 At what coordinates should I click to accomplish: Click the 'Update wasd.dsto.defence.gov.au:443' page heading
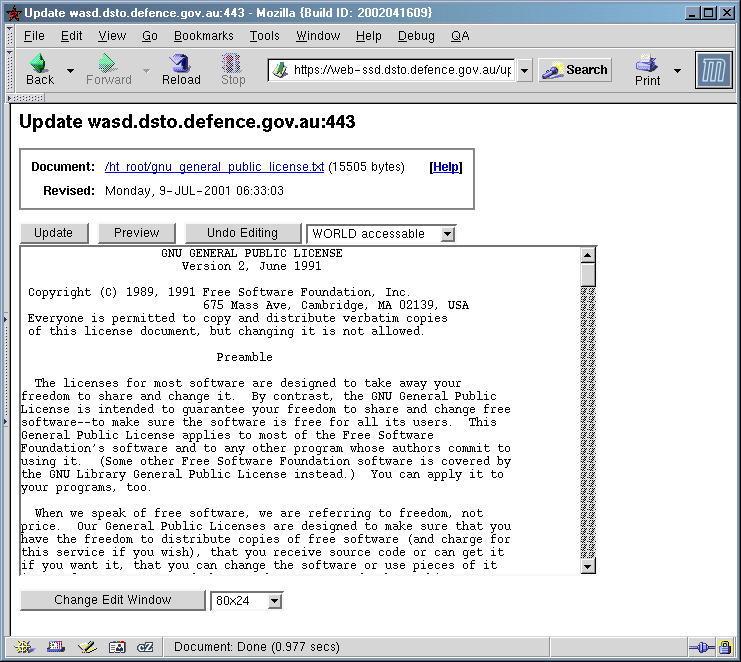point(187,122)
